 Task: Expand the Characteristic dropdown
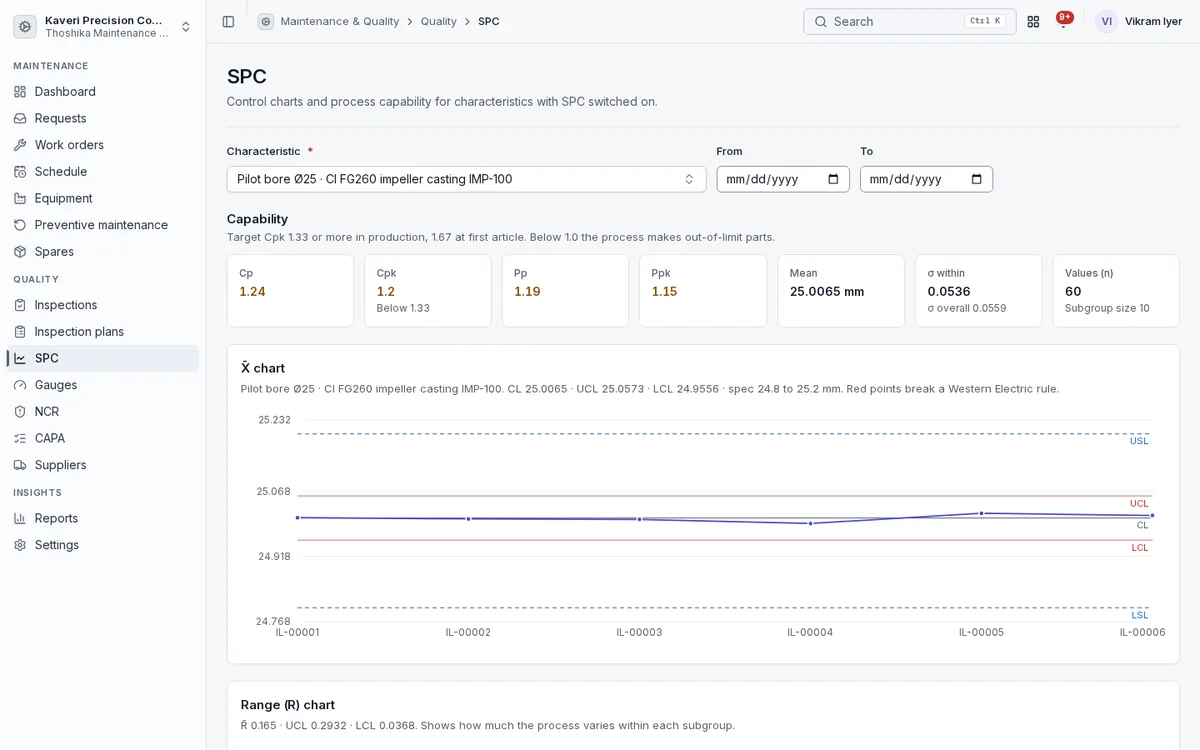click(x=466, y=179)
